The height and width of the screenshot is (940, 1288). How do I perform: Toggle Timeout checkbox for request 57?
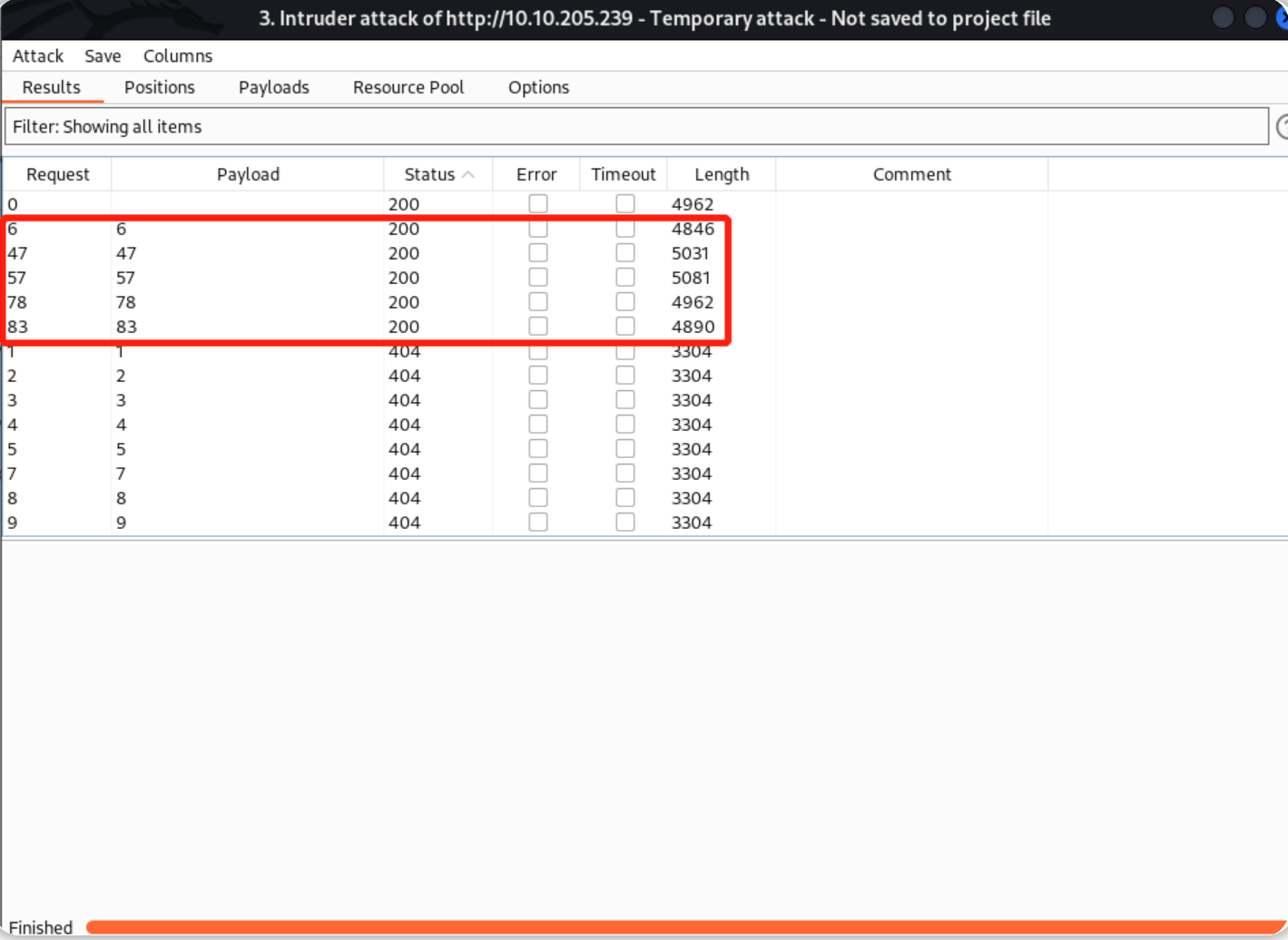point(625,277)
